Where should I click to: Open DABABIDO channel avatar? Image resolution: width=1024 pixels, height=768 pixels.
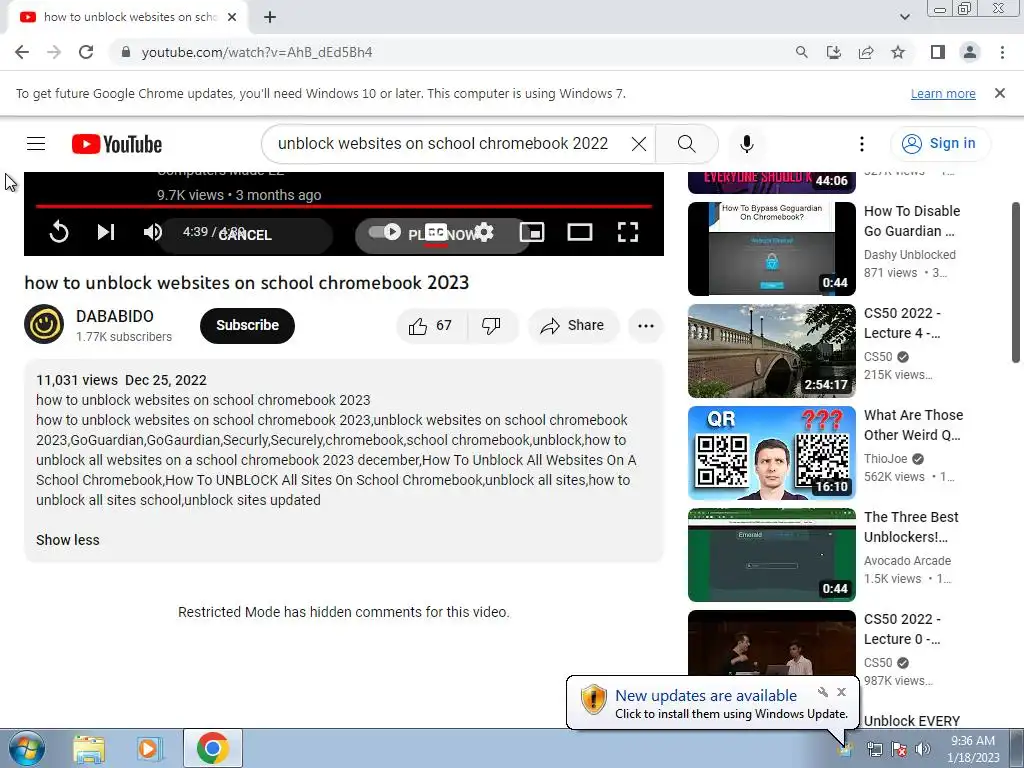(44, 324)
